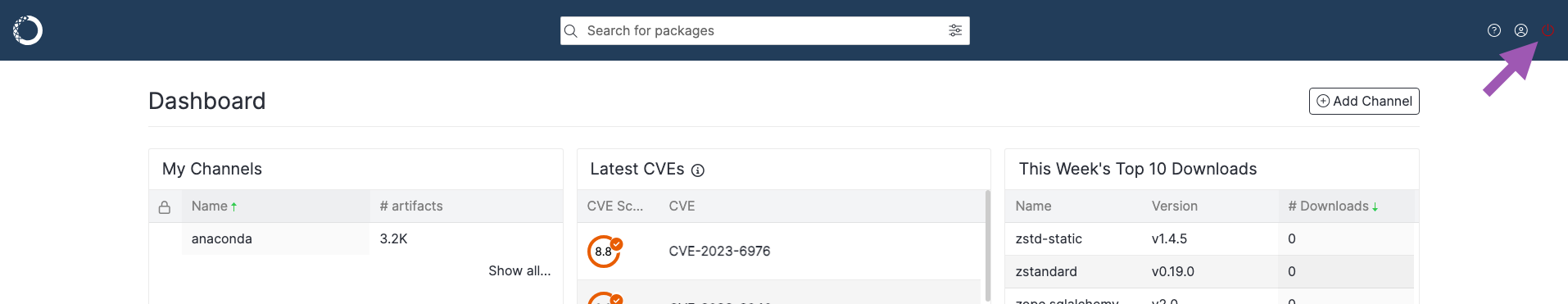The width and height of the screenshot is (1568, 304).
Task: Click the Latest CVEs info icon
Action: pos(698,170)
